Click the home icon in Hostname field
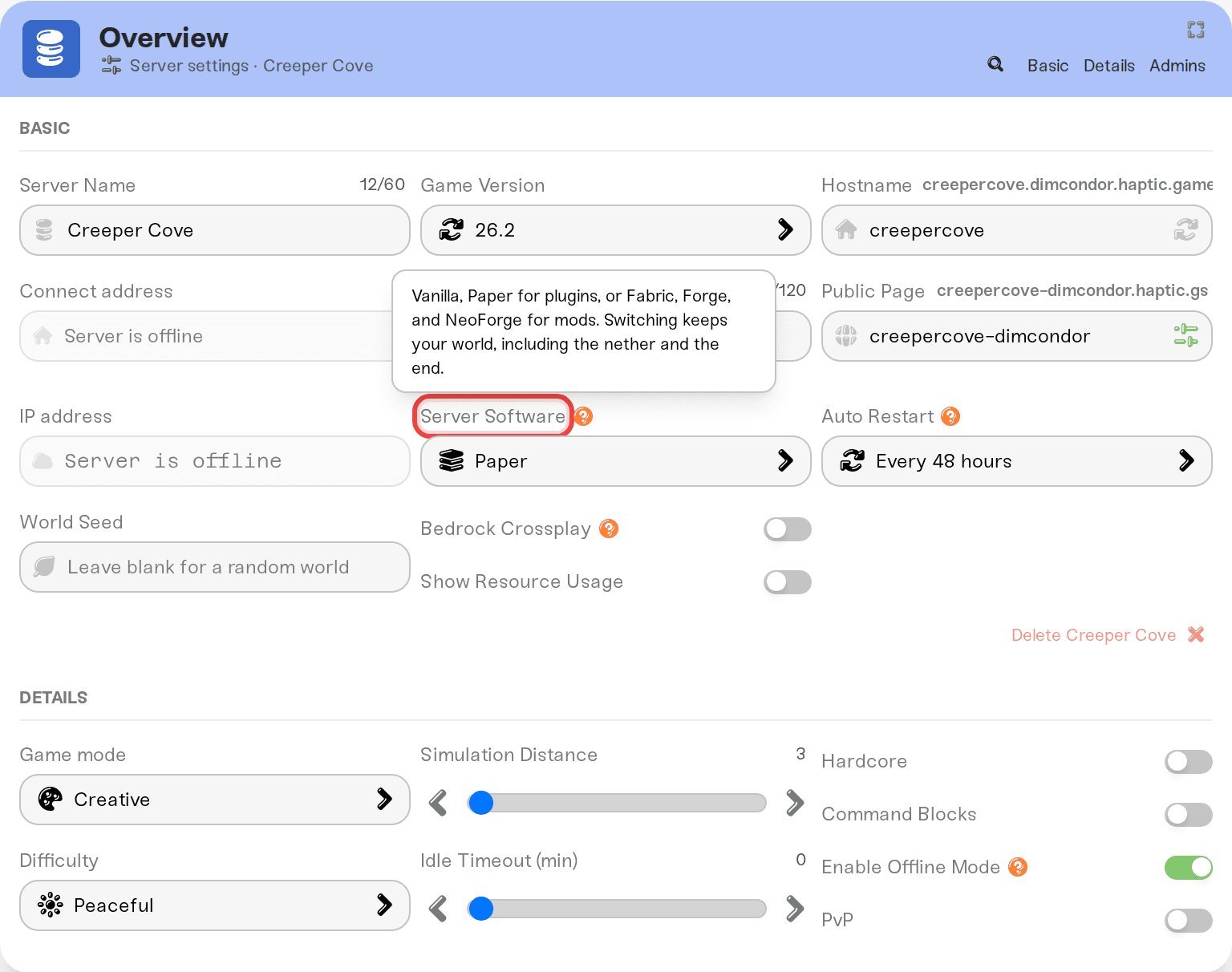The height and width of the screenshot is (972, 1232). point(846,230)
